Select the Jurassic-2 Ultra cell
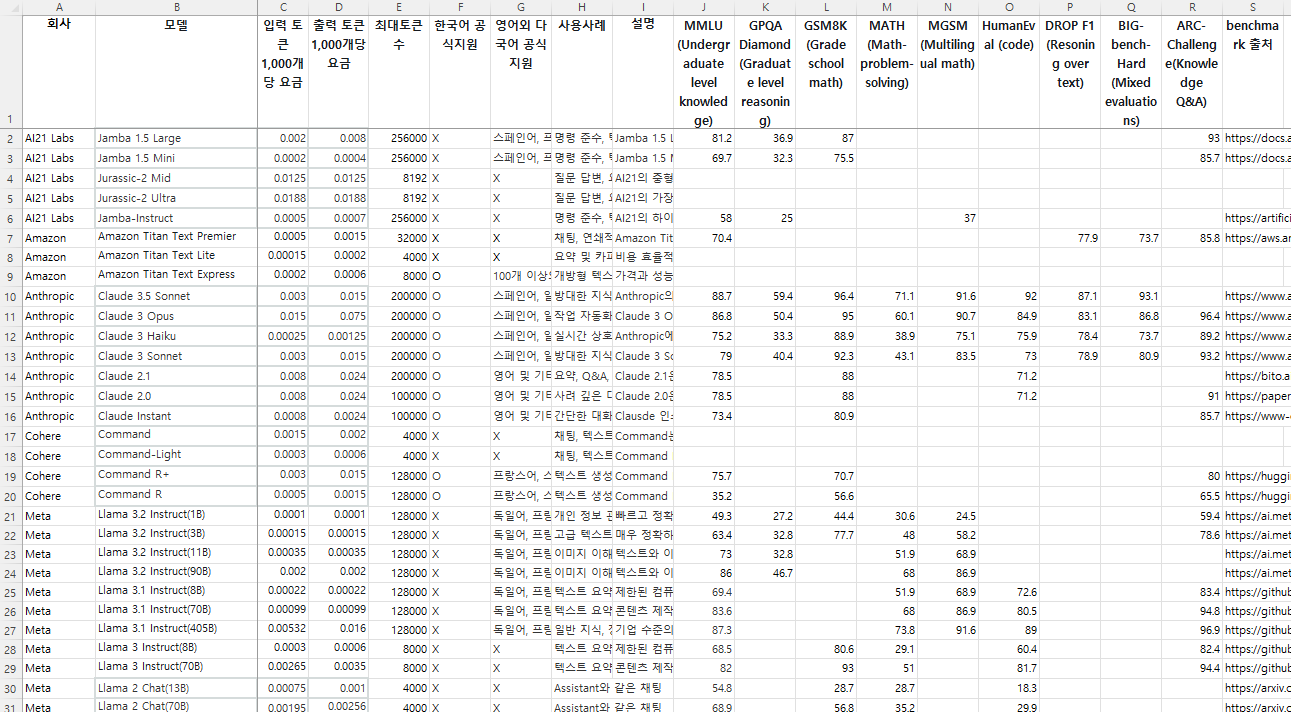Image resolution: width=1291 pixels, height=712 pixels. [176, 198]
